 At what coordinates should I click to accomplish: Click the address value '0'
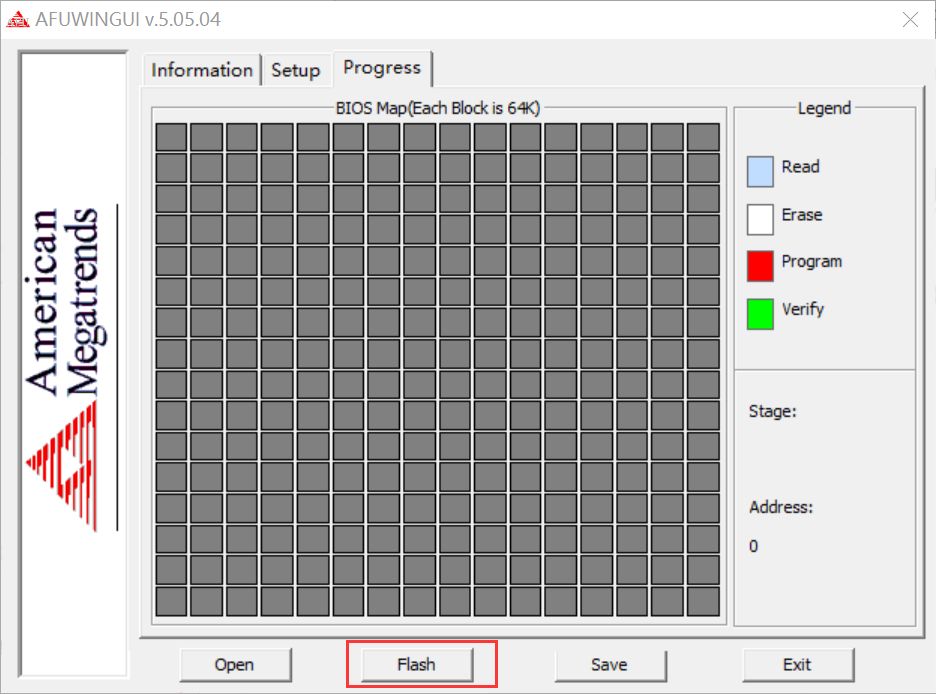pyautogui.click(x=753, y=546)
